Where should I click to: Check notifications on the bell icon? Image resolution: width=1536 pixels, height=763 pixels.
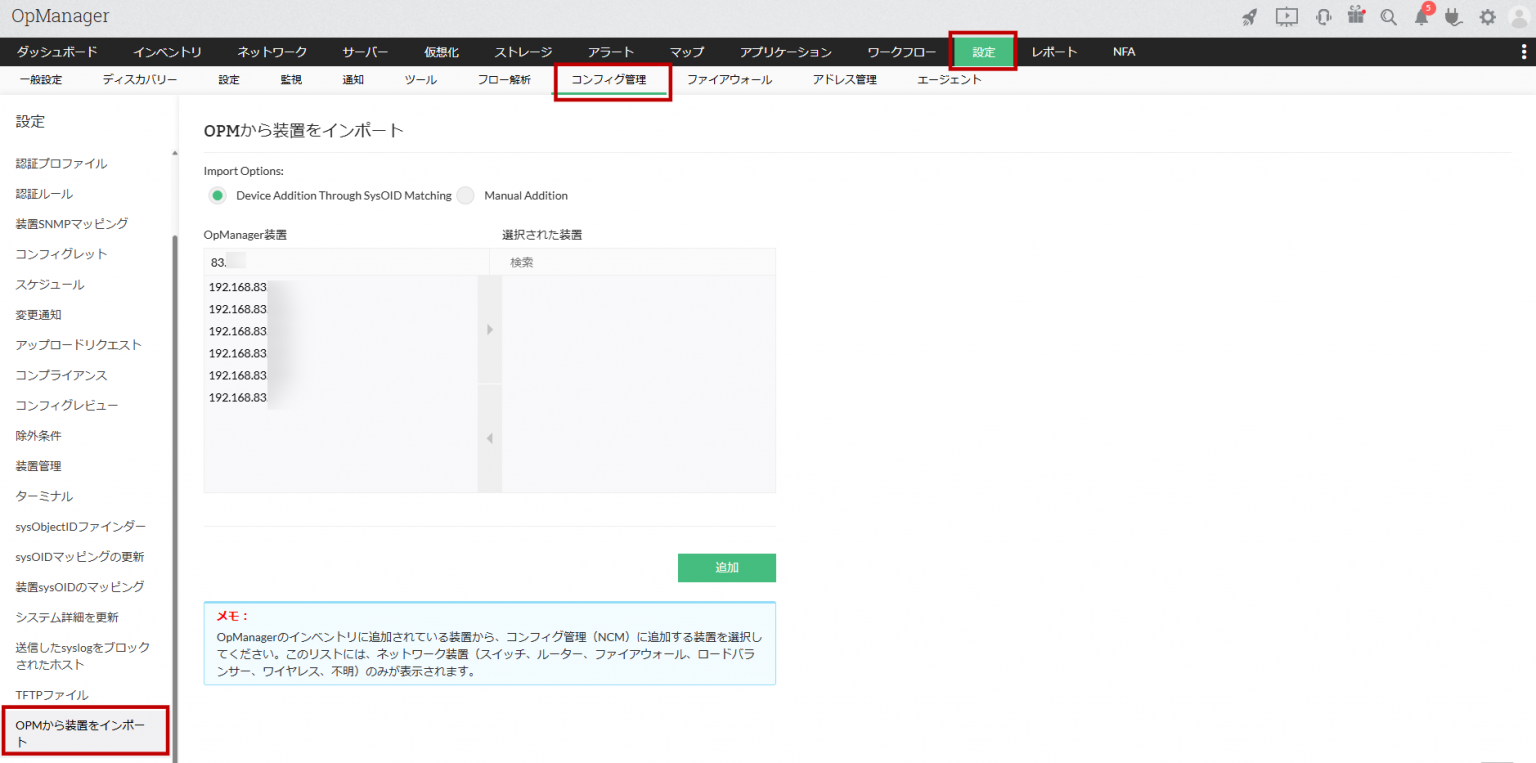click(x=1420, y=16)
